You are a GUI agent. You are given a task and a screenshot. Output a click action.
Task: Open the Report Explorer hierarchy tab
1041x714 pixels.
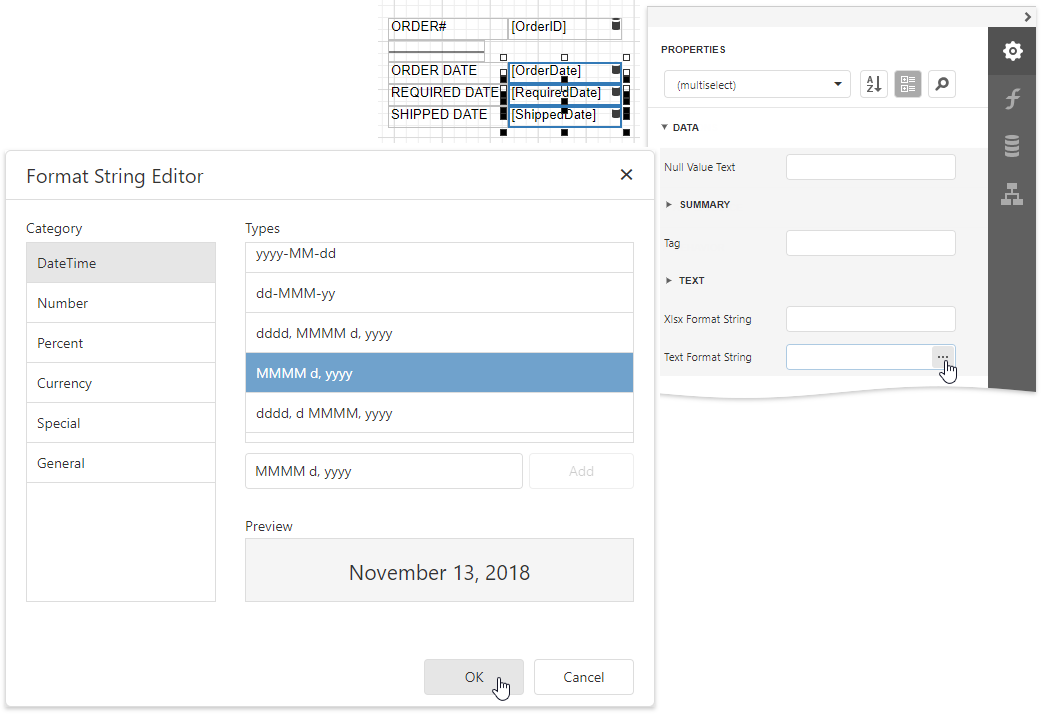tap(1012, 195)
